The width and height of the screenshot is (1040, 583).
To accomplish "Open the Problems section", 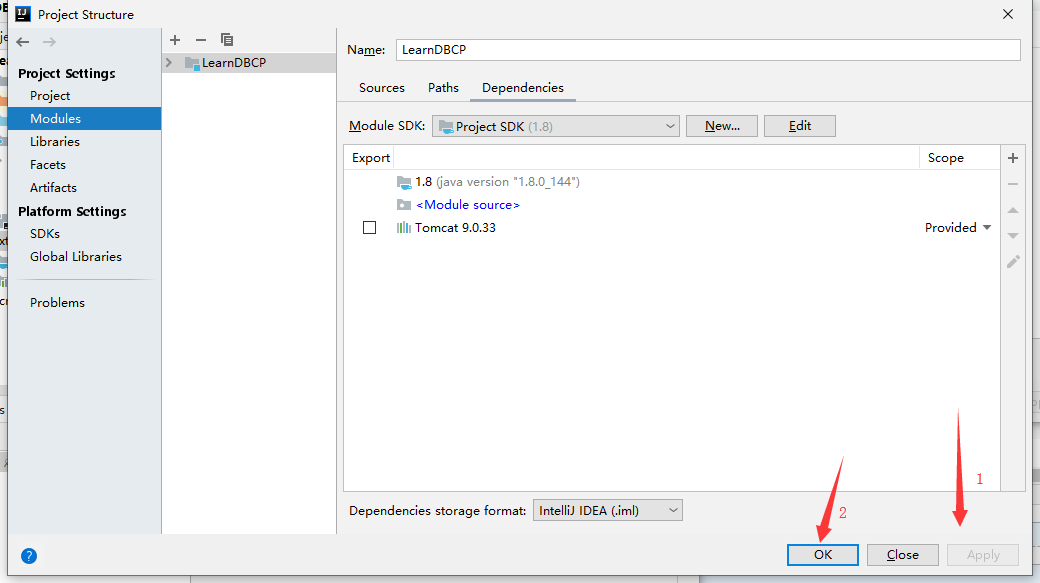I will tap(57, 302).
